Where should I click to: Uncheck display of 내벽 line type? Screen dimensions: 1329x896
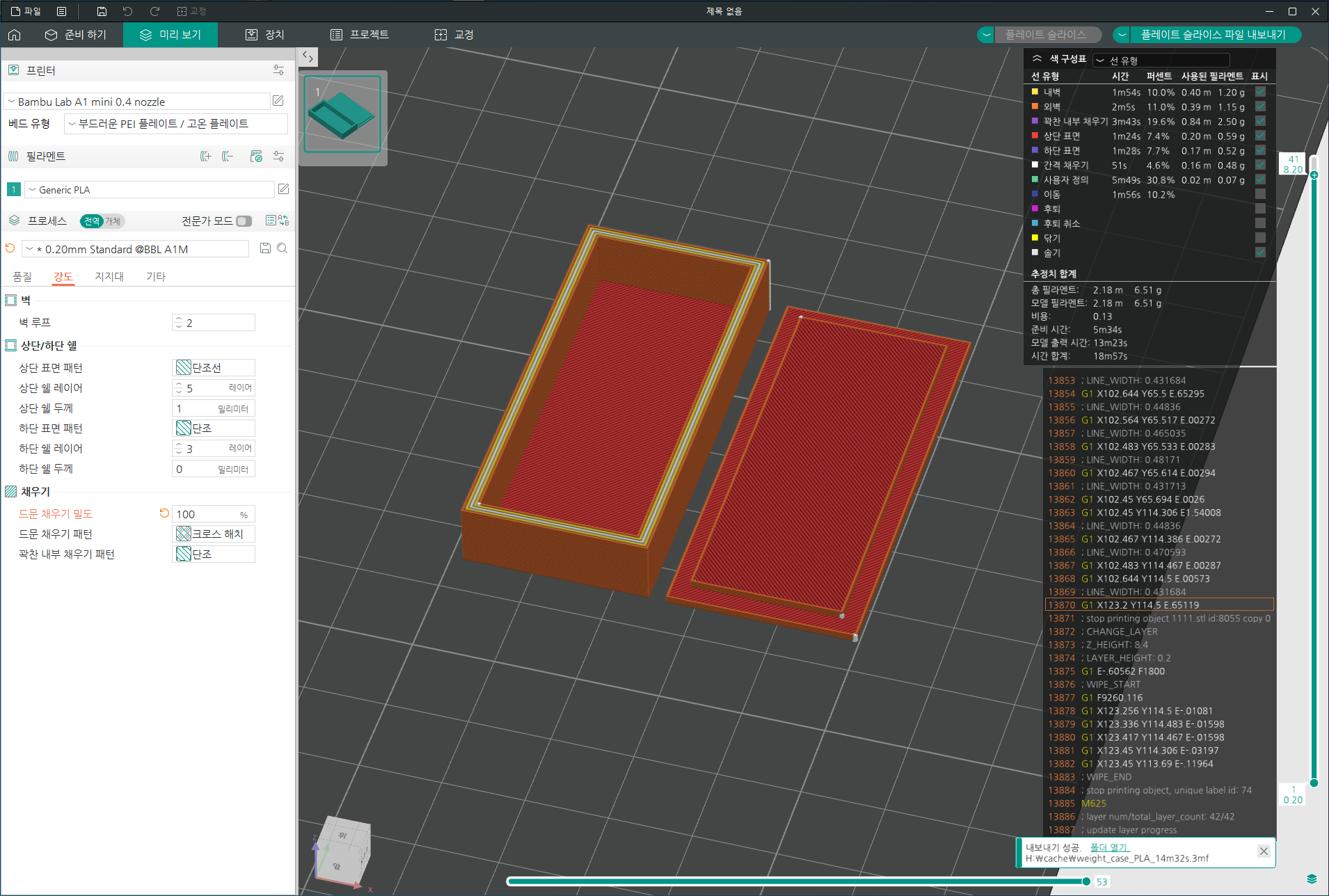click(x=1260, y=92)
